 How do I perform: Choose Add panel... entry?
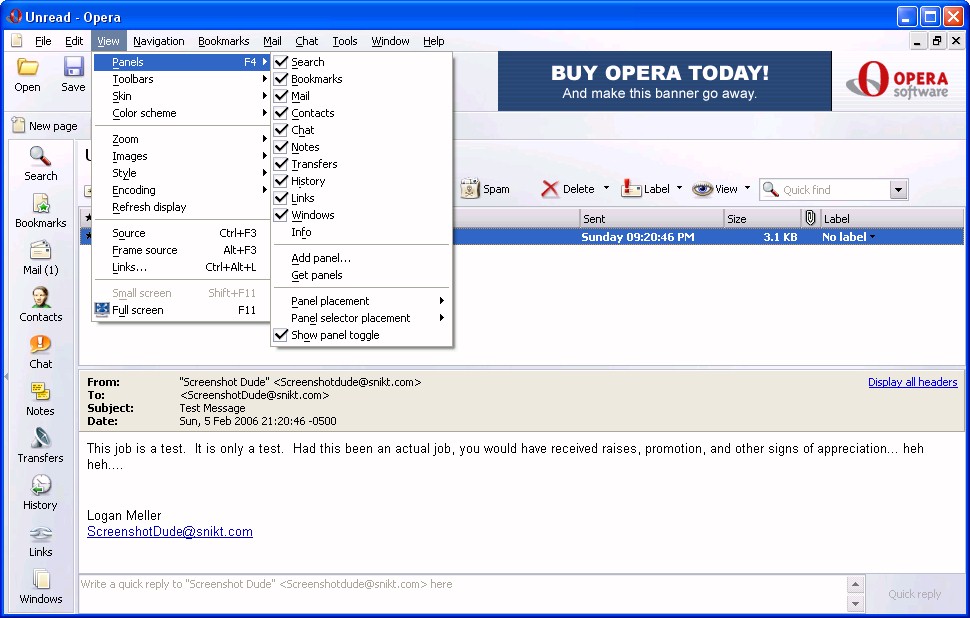pos(362,258)
